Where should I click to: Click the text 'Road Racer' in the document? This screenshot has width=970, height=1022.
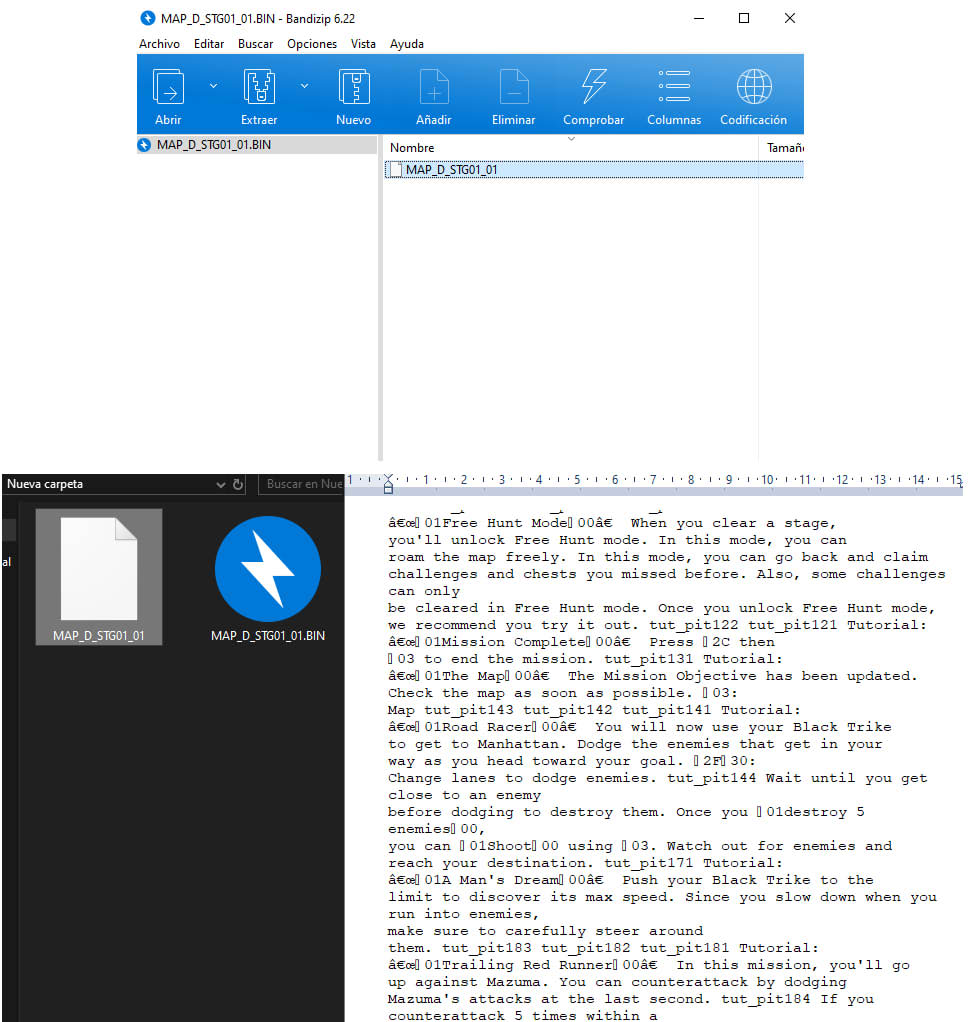pos(487,727)
